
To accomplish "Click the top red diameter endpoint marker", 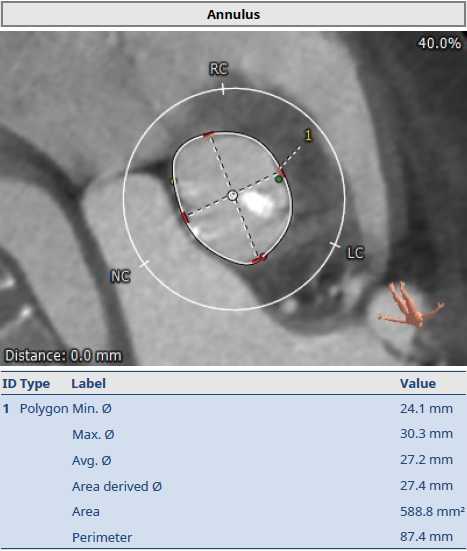I will coord(208,134).
